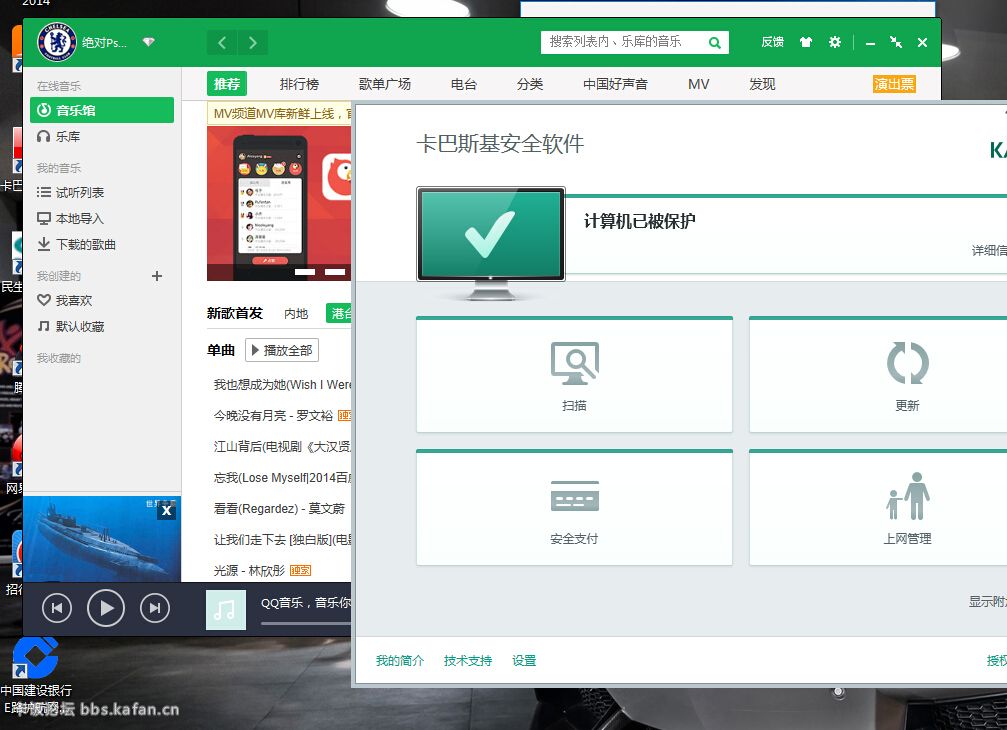
Task: Select song 忘我(Lose Myself)2014百
Action: (x=283, y=478)
